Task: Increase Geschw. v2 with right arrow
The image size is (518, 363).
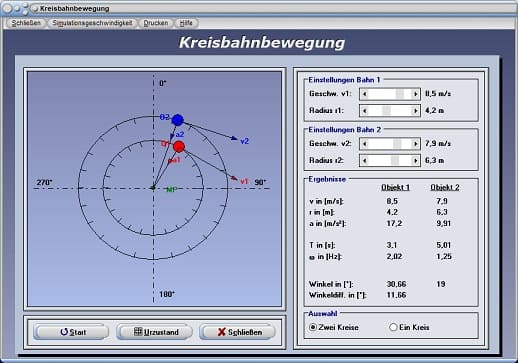Action: coord(415,144)
